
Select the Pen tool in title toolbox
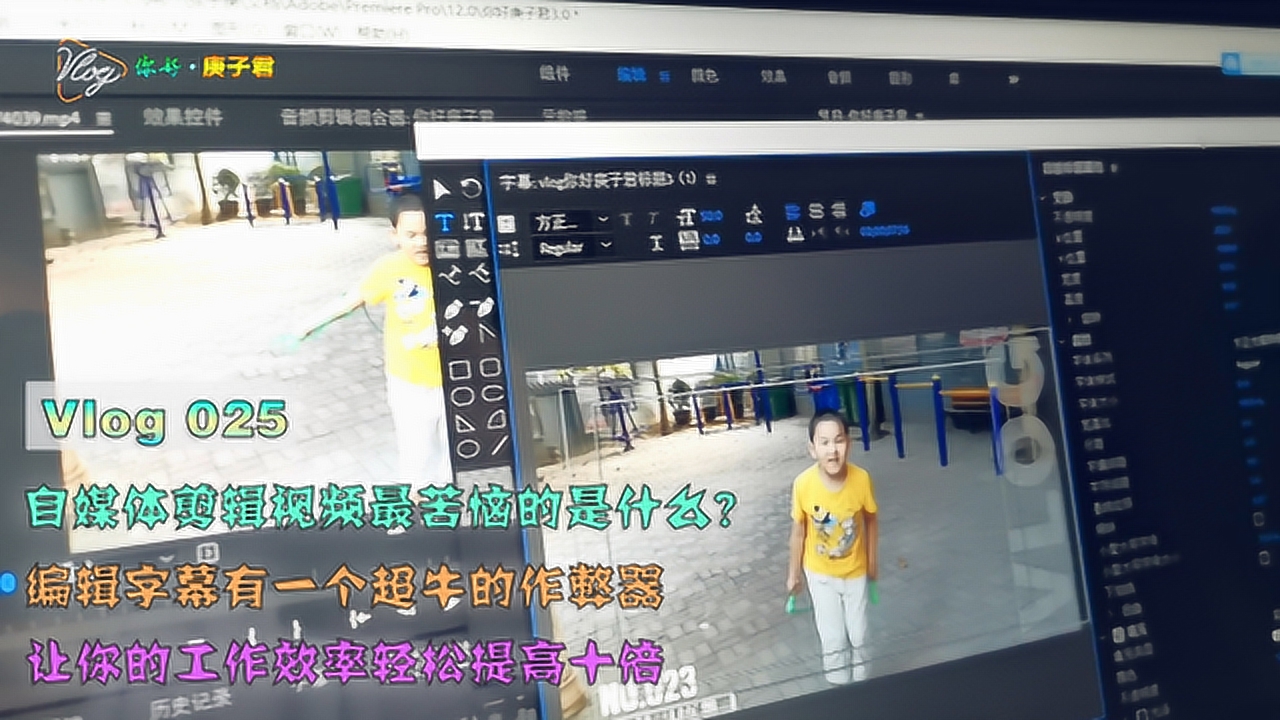tap(453, 310)
